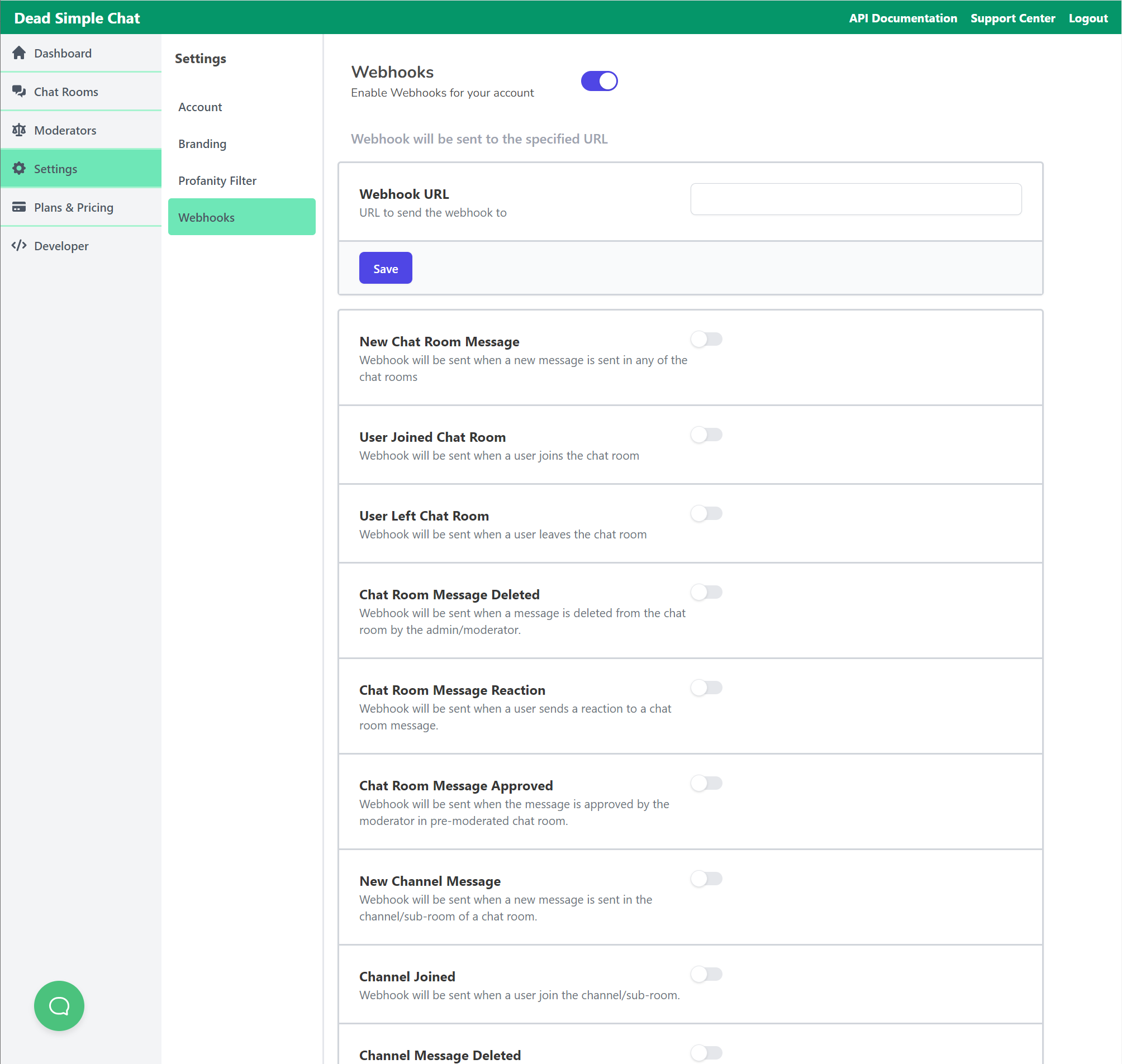
Task: Click the Webhook URL input field
Action: [855, 199]
